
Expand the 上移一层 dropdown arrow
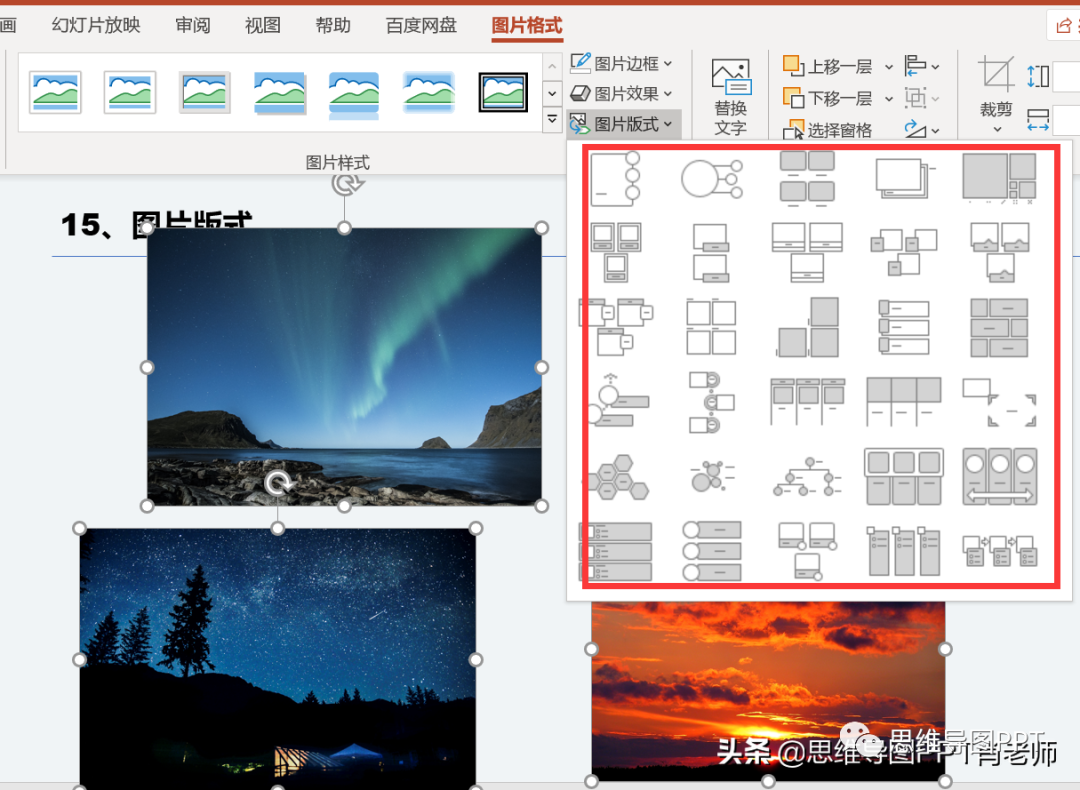tap(889, 67)
